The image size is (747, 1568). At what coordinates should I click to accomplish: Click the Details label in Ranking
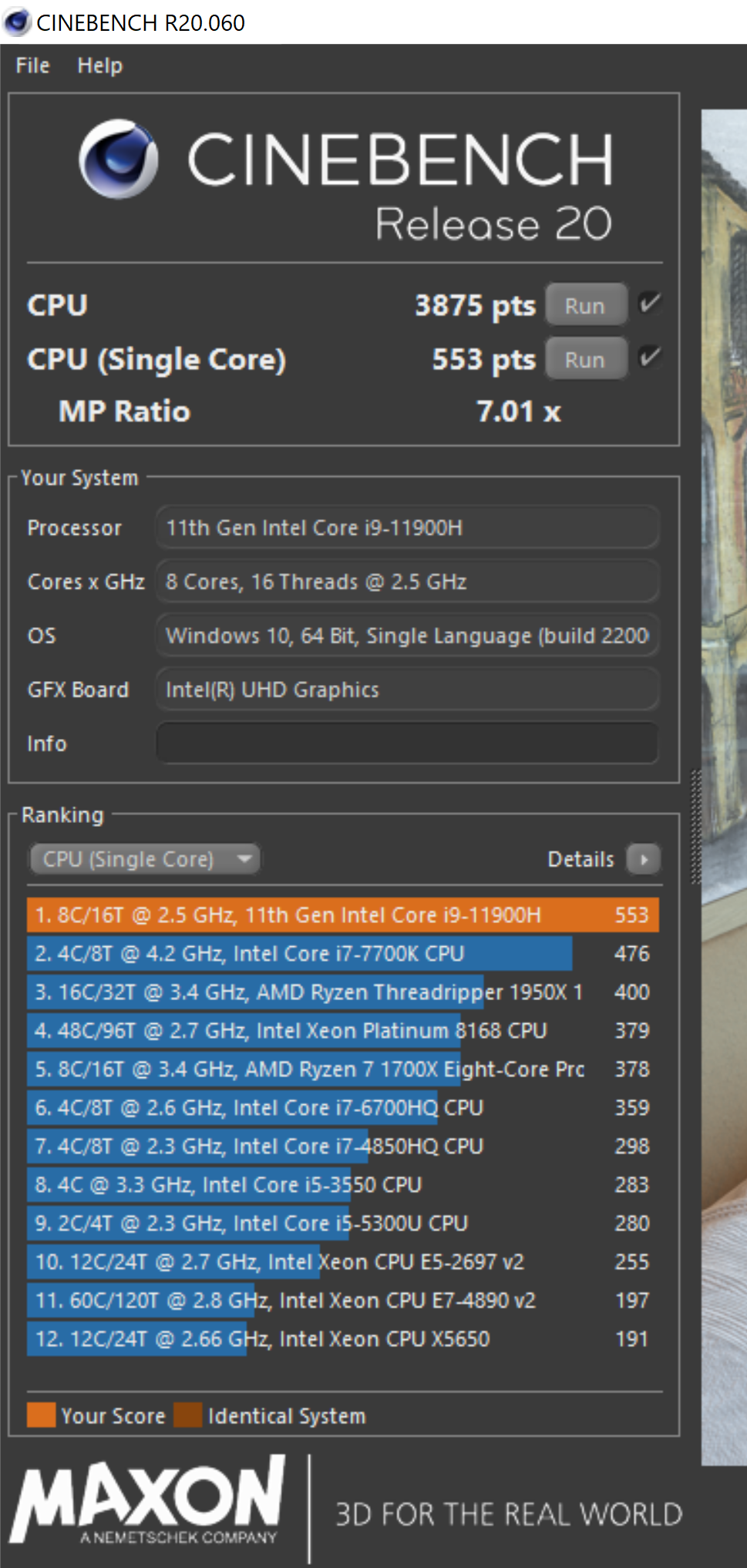pyautogui.click(x=580, y=859)
